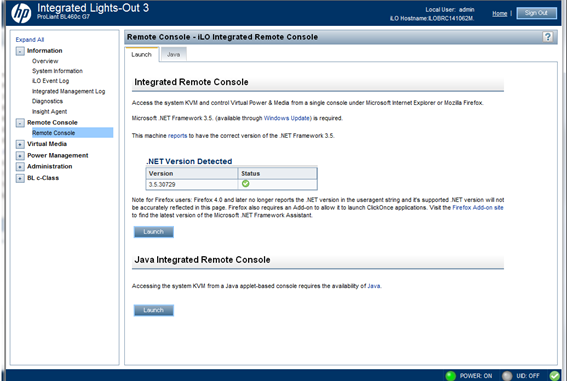Click POWER: ON status text
The height and width of the screenshot is (381, 568).
click(x=476, y=376)
